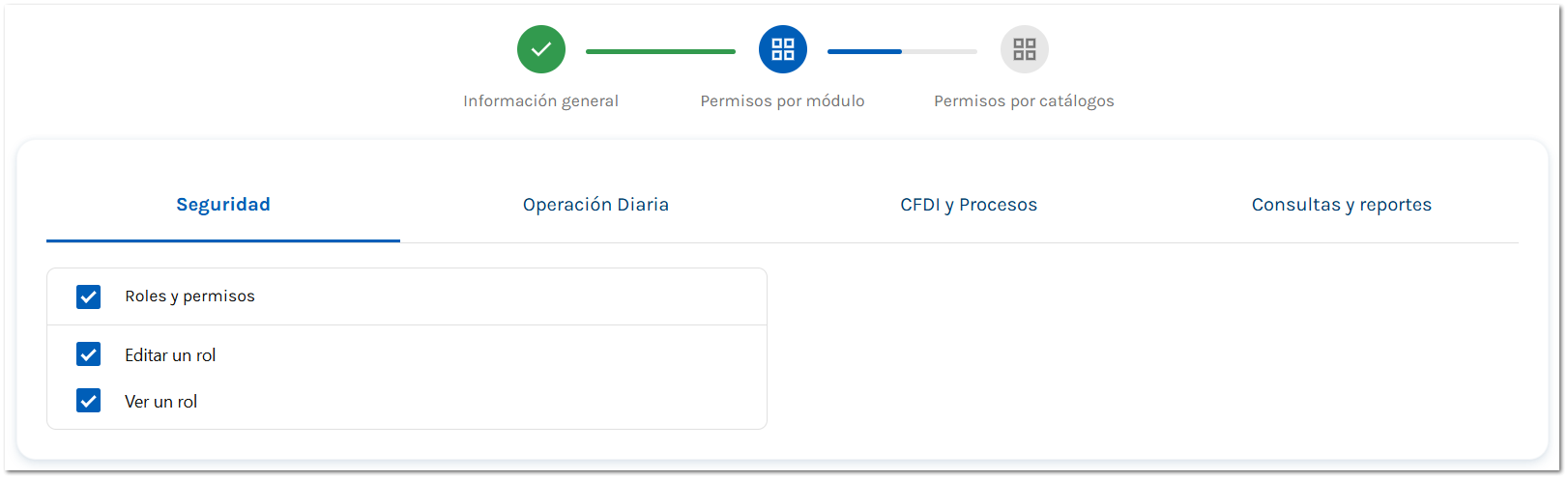Uncheck the Roles y permisos checkbox
Screen dimensions: 1568x479
pos(89,296)
